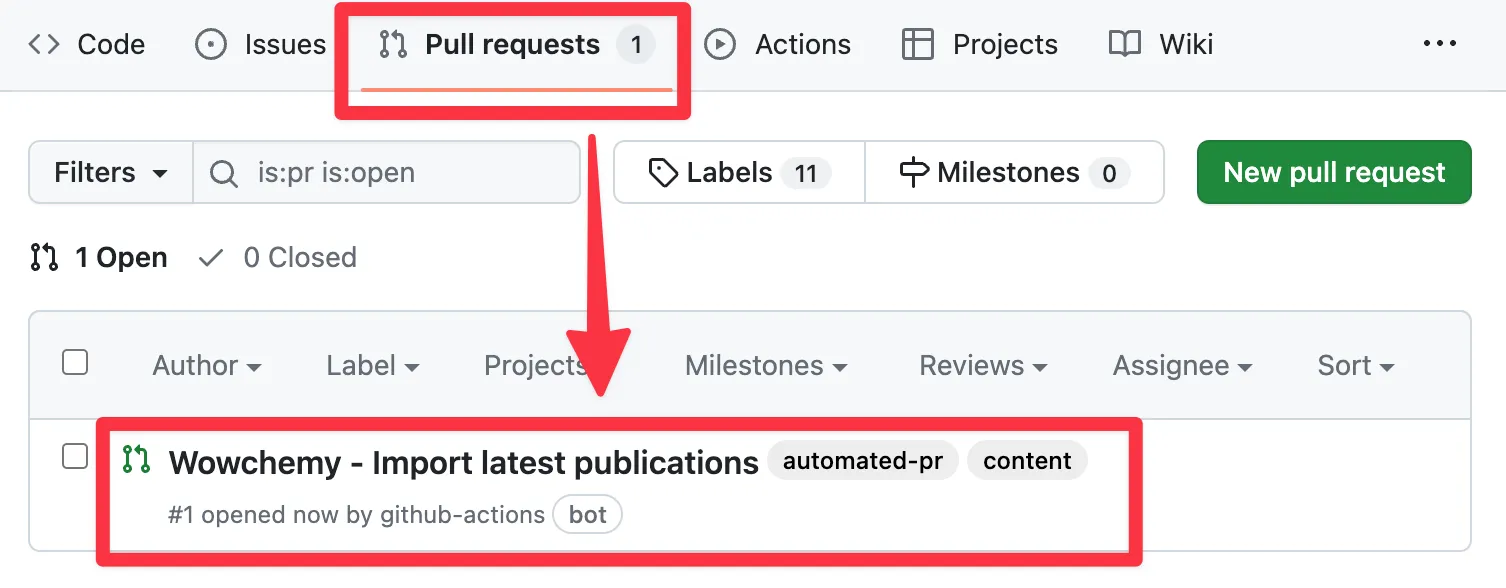Open Wowchemy - Import latest publications link
The image size is (1506, 588).
coord(463,463)
